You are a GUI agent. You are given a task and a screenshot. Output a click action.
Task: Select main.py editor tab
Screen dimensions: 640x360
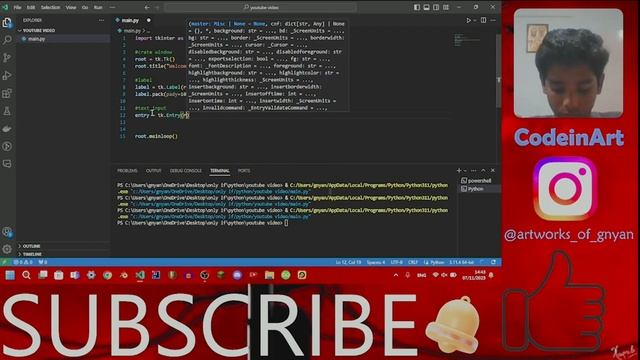click(130, 20)
